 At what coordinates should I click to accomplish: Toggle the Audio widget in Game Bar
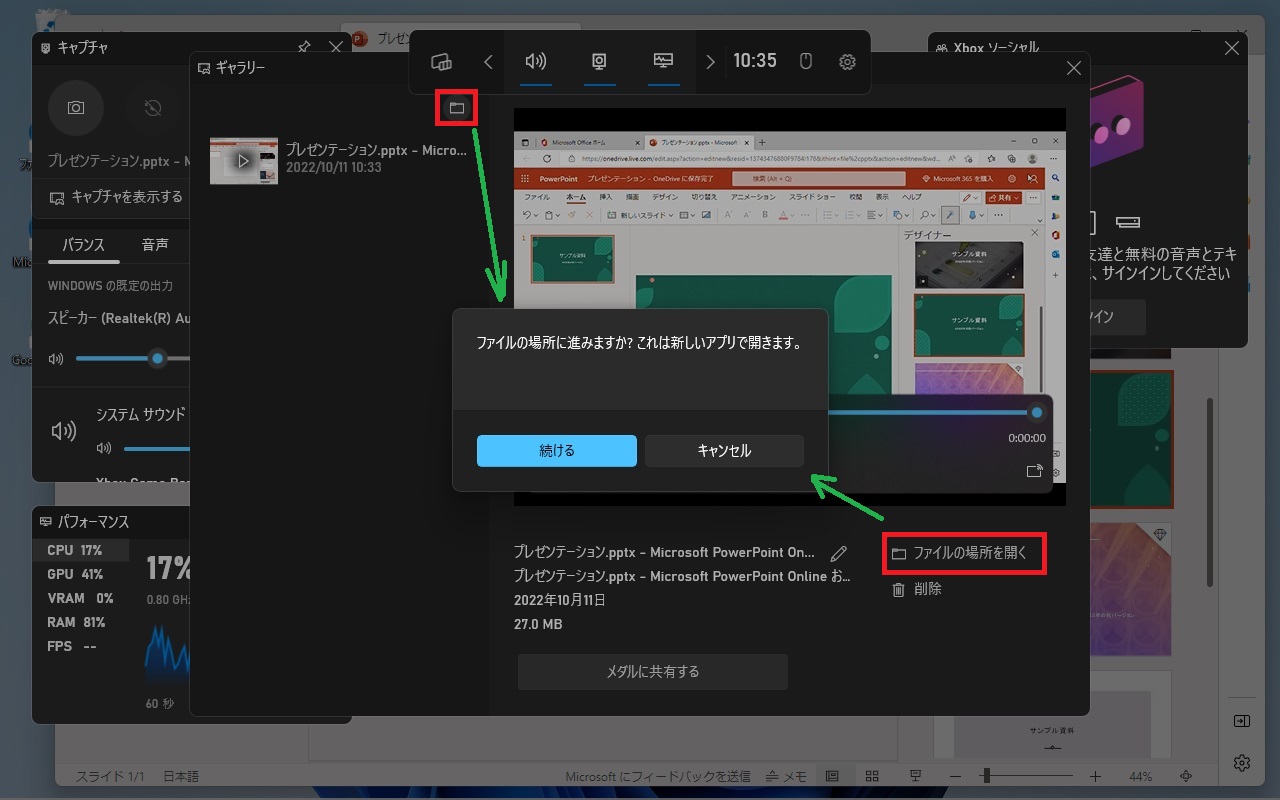coord(536,62)
